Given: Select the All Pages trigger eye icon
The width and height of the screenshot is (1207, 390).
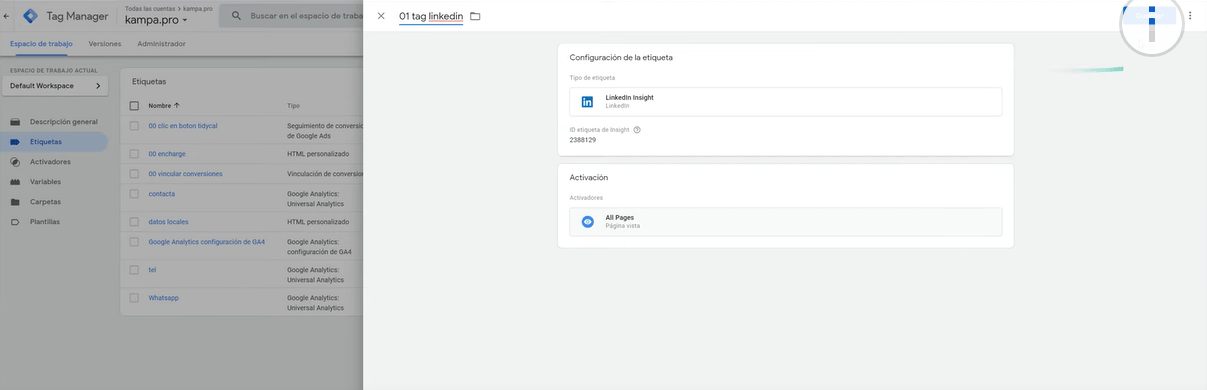Looking at the screenshot, I should coord(588,221).
